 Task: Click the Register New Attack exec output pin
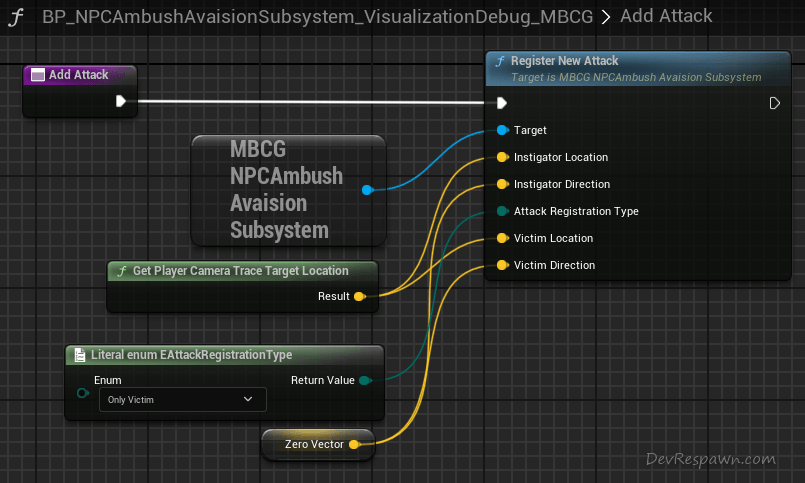[x=774, y=103]
